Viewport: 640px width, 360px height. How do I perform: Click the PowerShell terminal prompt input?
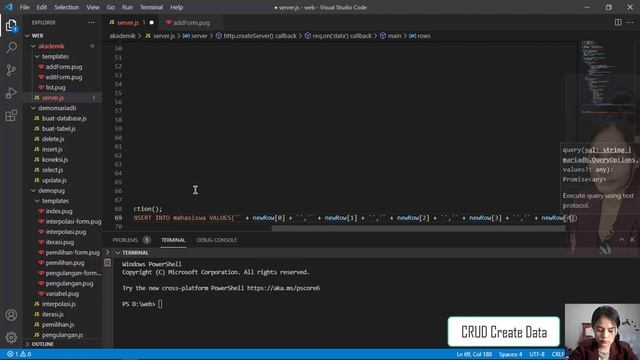point(160,304)
